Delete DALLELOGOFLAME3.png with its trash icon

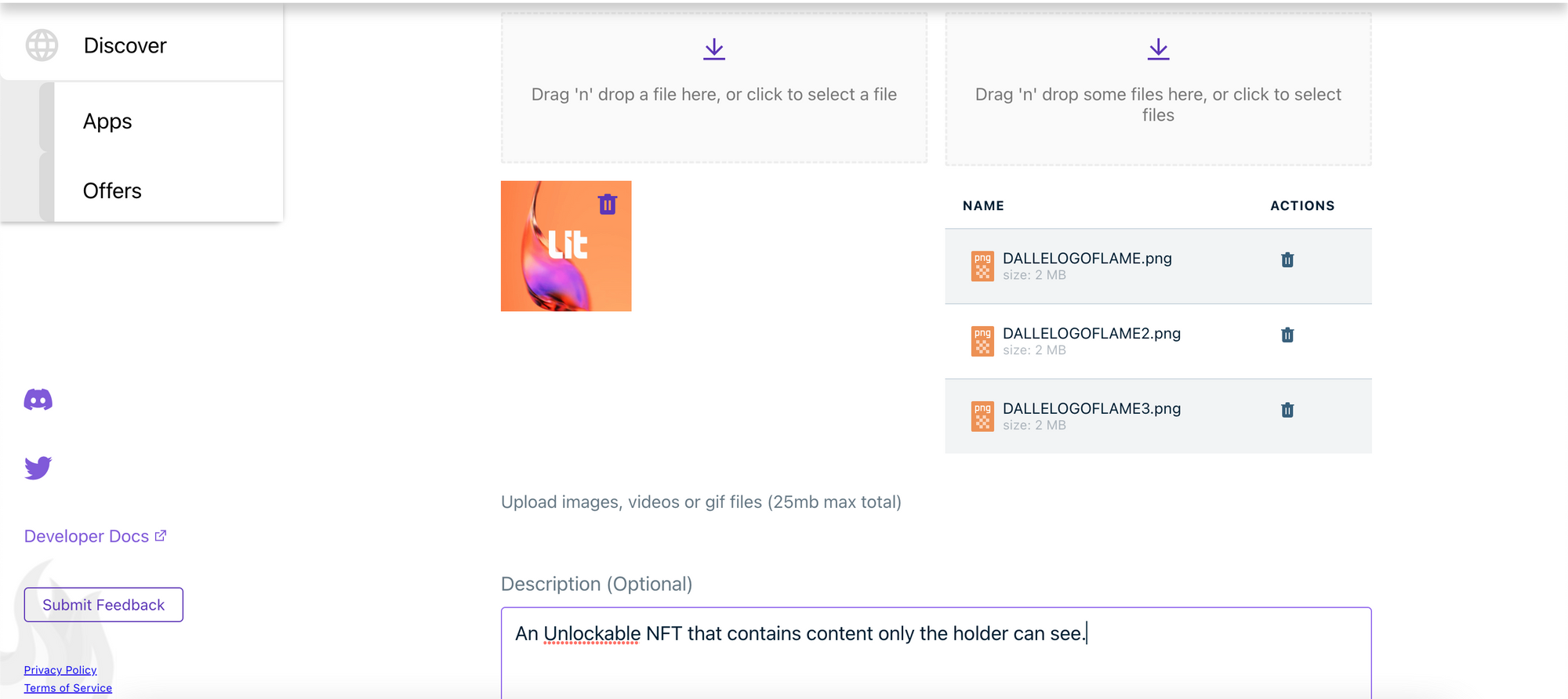coord(1287,410)
